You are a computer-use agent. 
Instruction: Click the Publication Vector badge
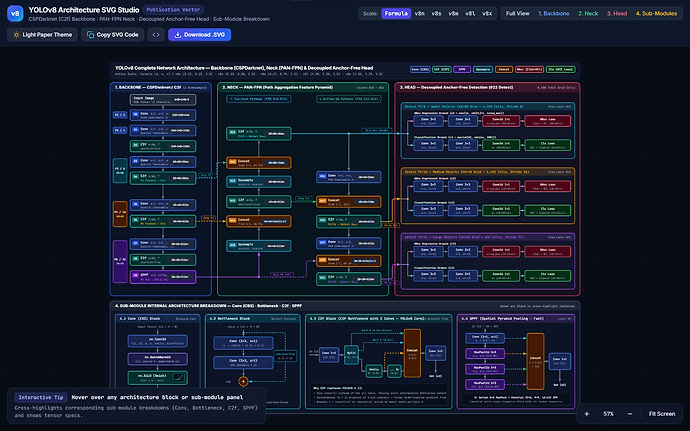coord(173,10)
